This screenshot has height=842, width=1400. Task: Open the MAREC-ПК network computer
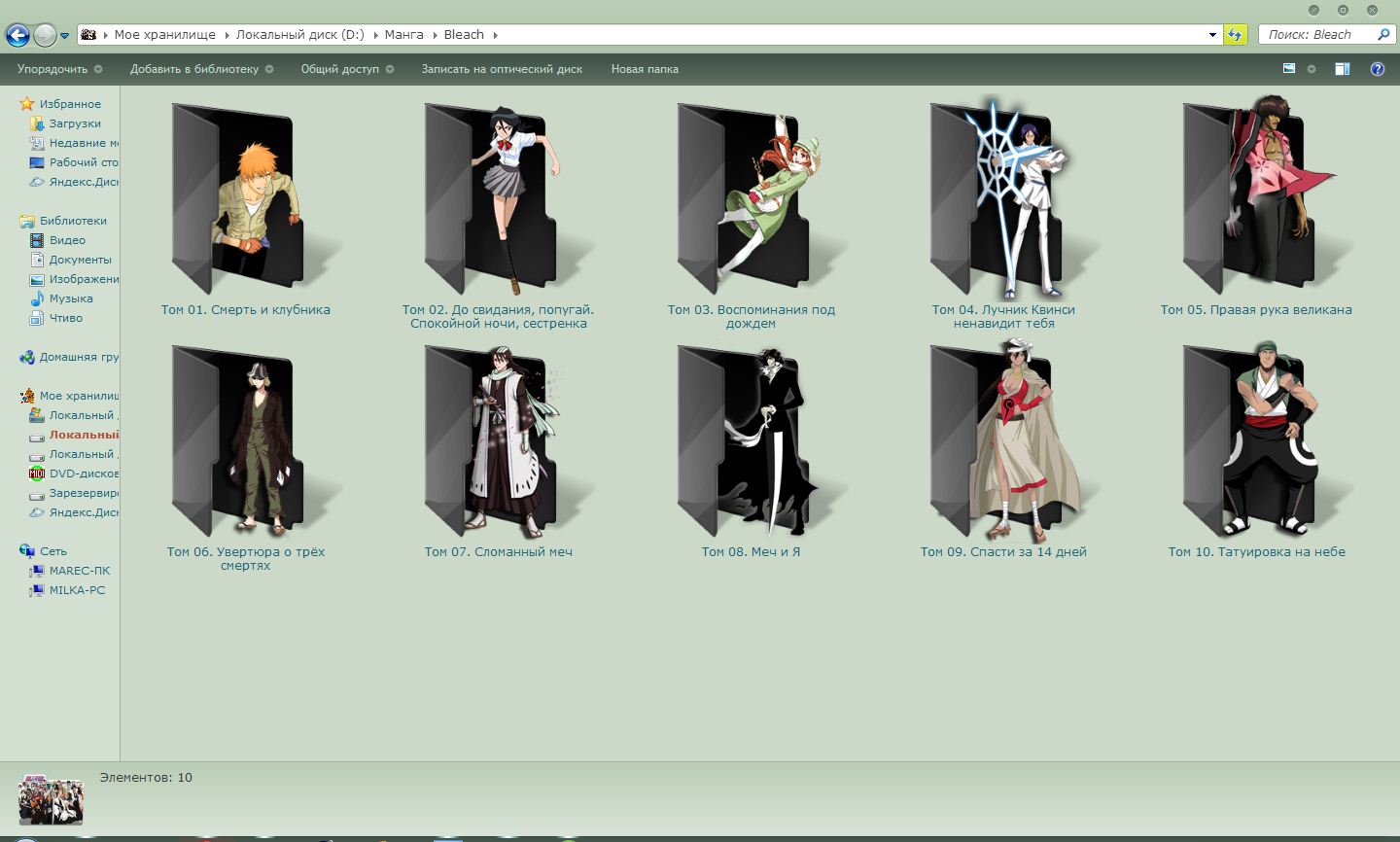tap(76, 571)
